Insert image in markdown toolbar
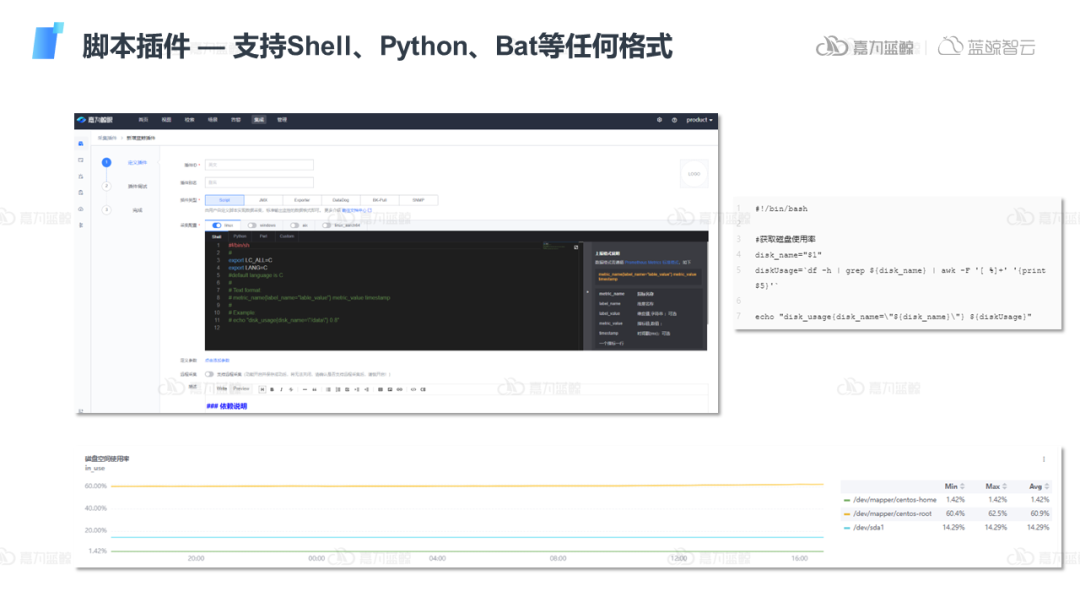 click(390, 389)
